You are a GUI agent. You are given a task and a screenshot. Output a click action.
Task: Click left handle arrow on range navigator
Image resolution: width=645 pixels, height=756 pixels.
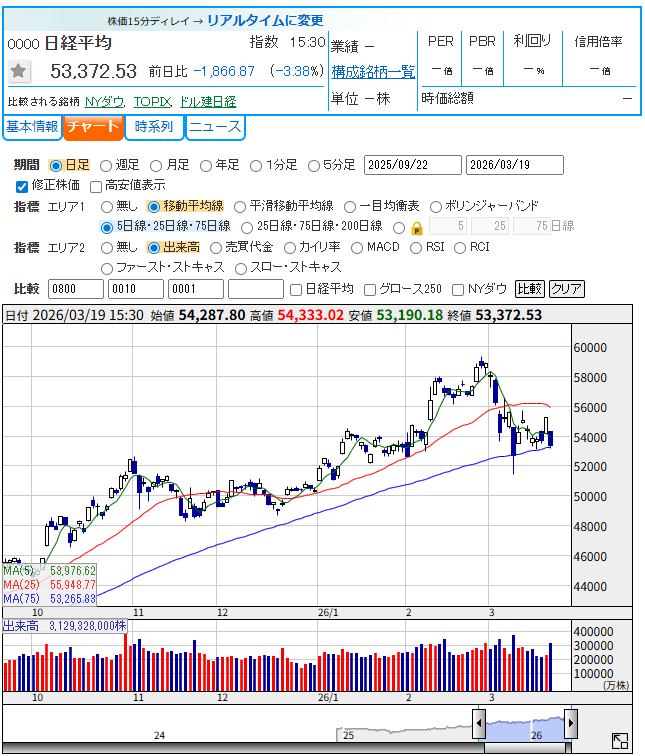point(479,723)
